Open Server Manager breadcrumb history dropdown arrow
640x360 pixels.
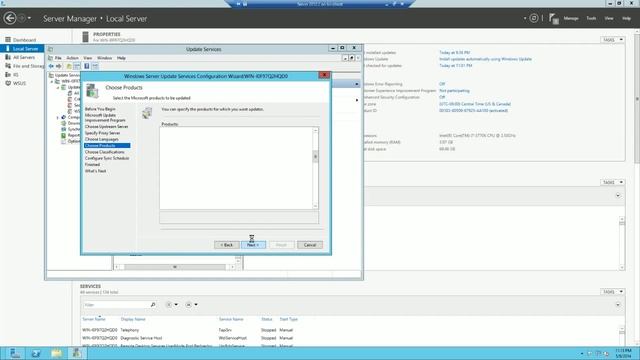[x=29, y=18]
